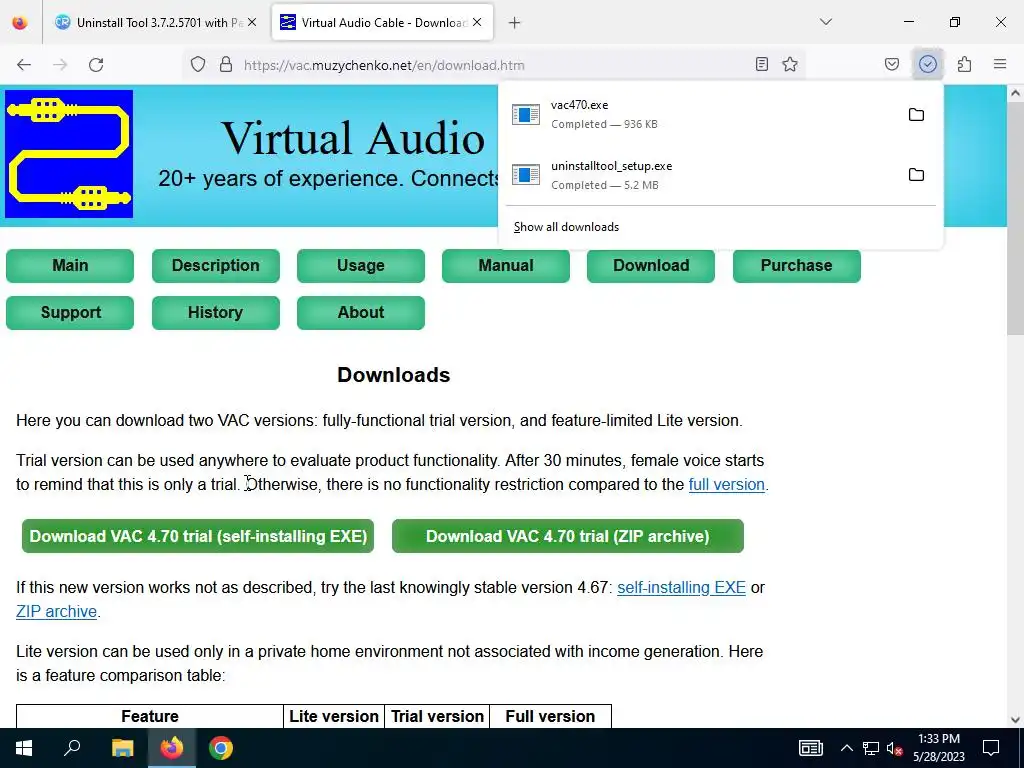The image size is (1024, 768).
Task: Open a new tab with the plus button
Action: point(515,23)
